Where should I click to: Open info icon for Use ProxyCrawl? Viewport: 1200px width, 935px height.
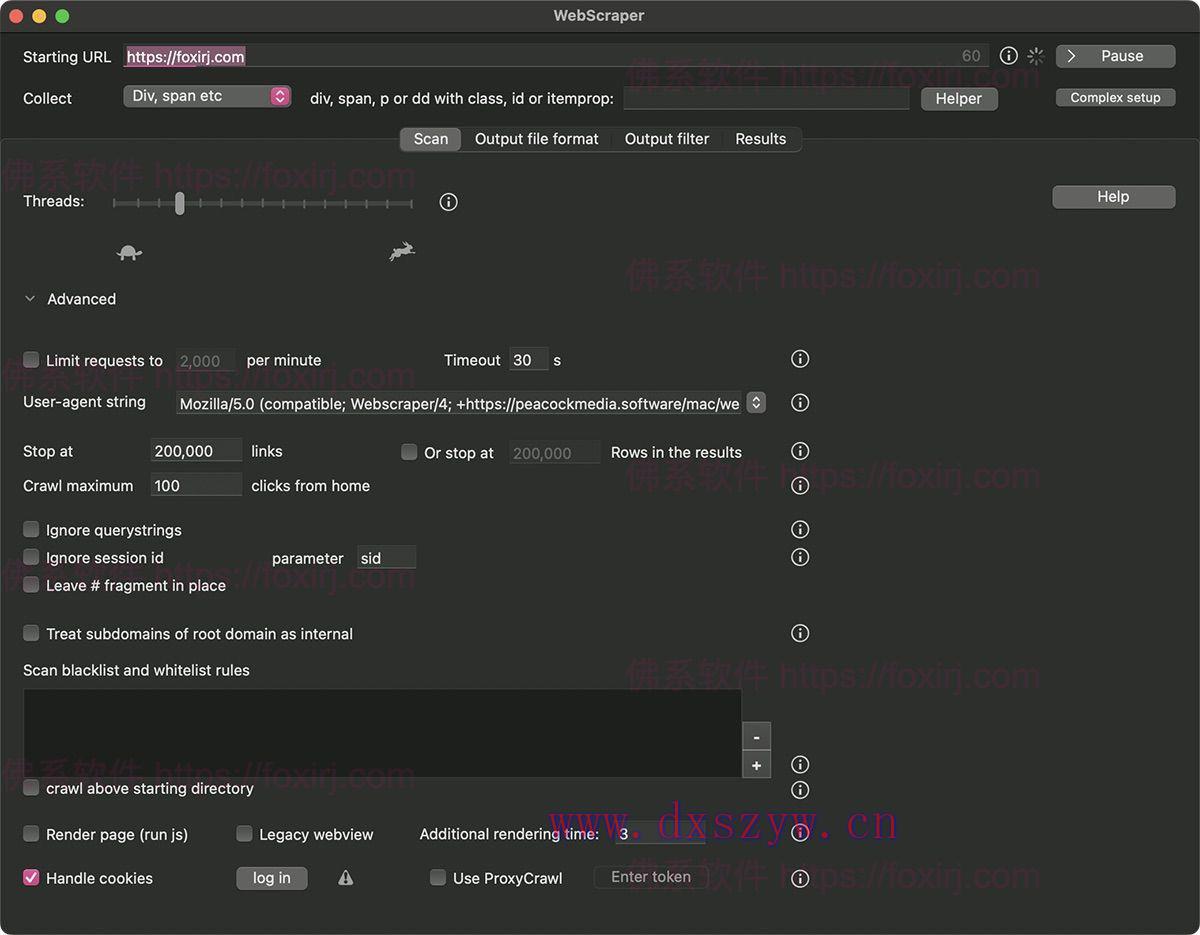800,878
